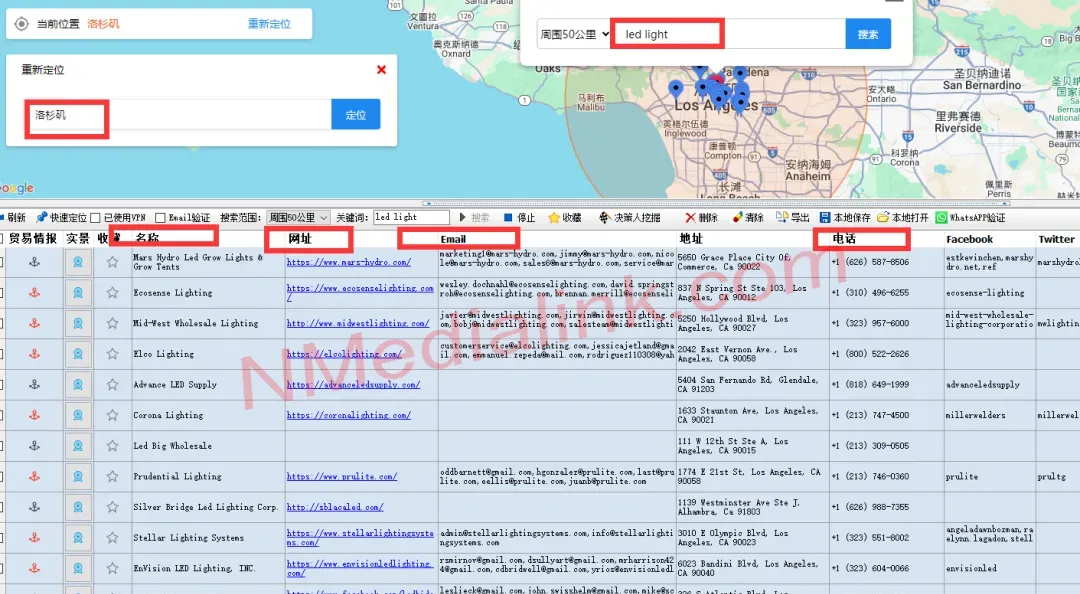
Task: Toggle the 已使用VPN checkbox
Action: point(96,218)
